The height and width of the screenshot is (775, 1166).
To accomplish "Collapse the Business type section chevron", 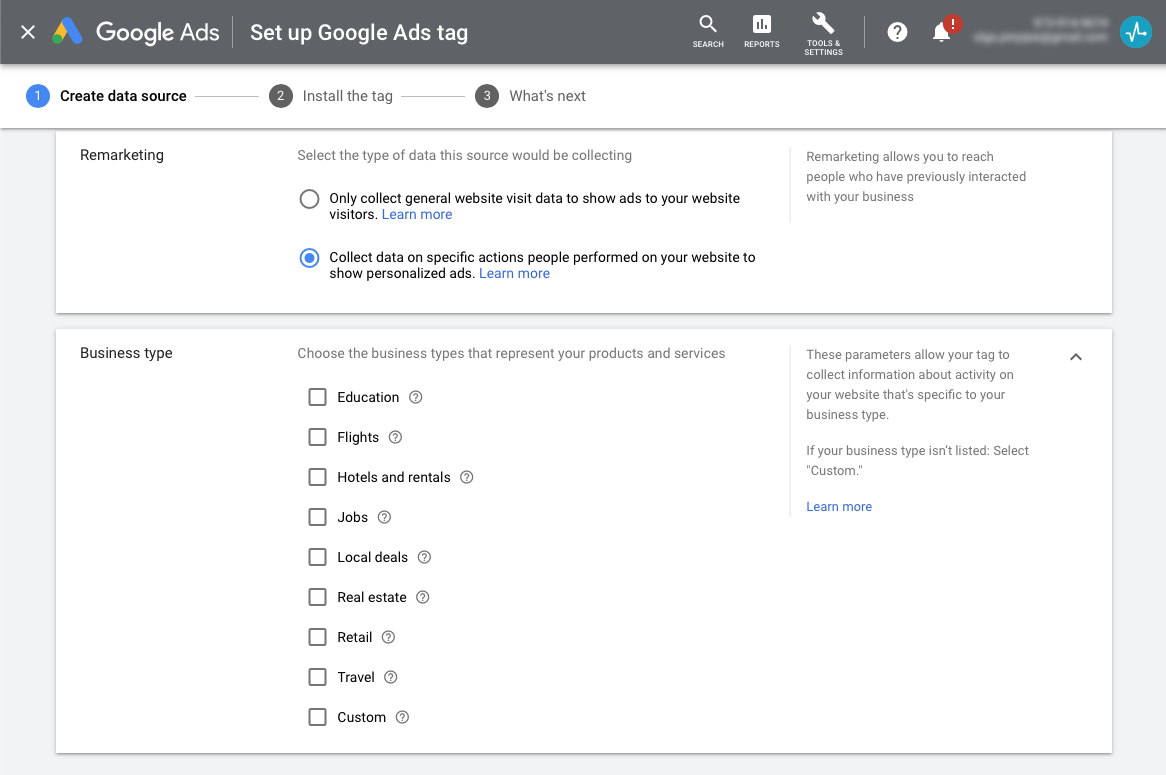I will [1075, 357].
